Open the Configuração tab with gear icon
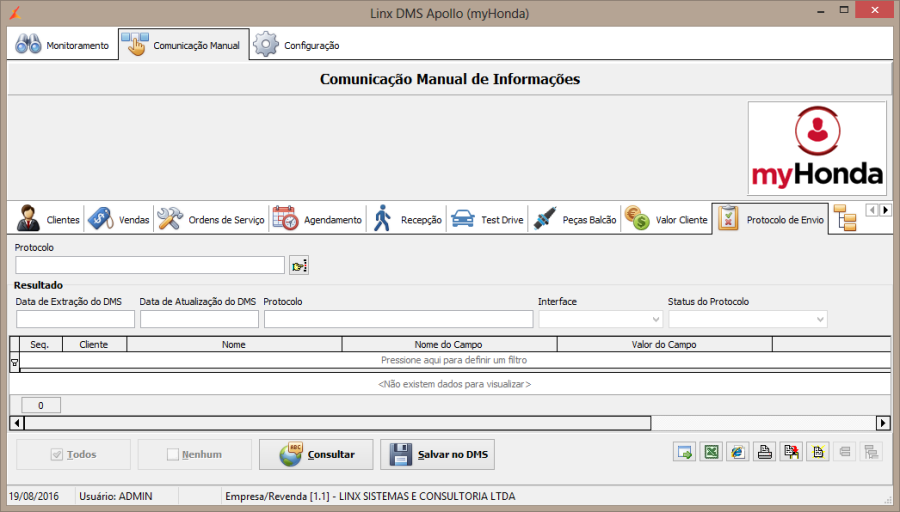Image resolution: width=900 pixels, height=512 pixels. tap(297, 45)
